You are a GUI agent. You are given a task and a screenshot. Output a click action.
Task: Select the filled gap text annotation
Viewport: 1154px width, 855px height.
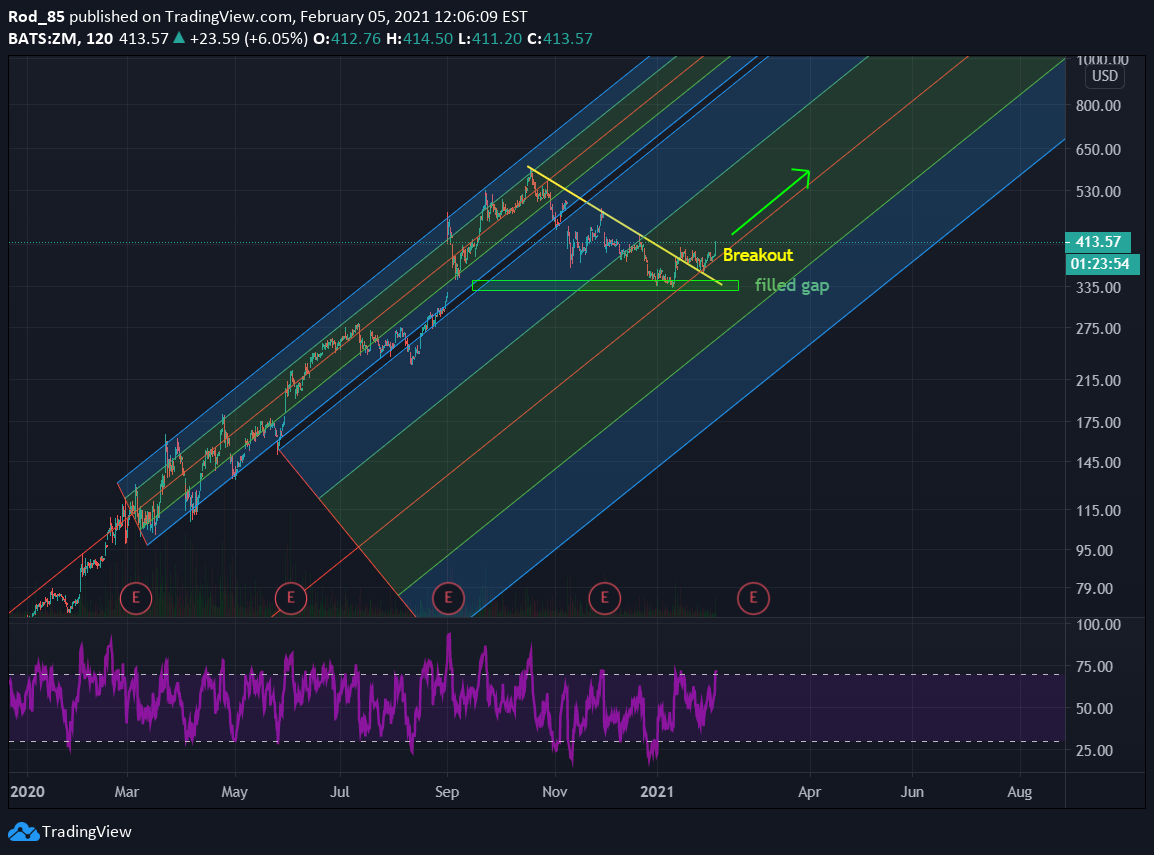click(x=792, y=285)
